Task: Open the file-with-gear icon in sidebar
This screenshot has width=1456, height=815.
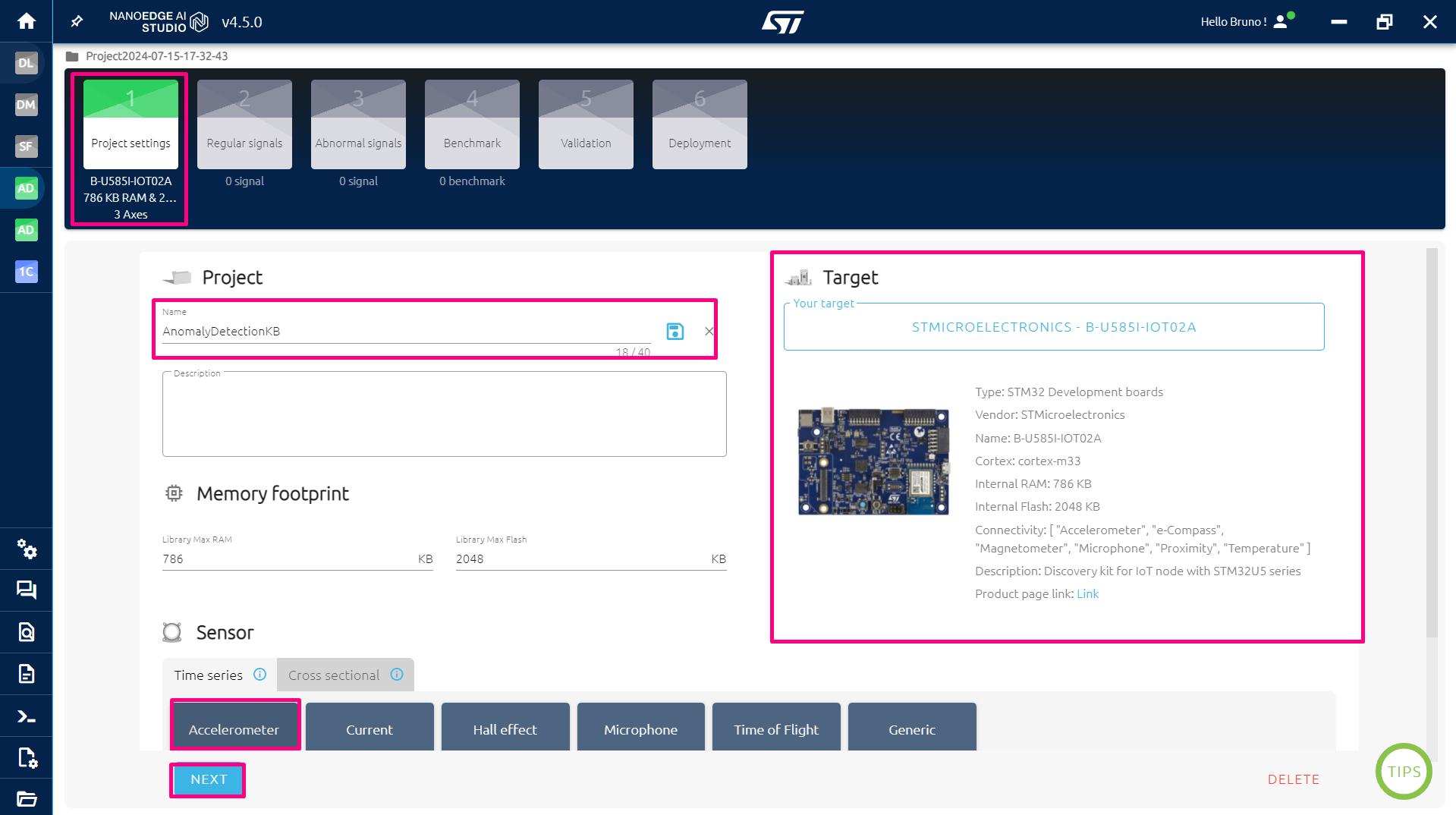Action: 27,758
